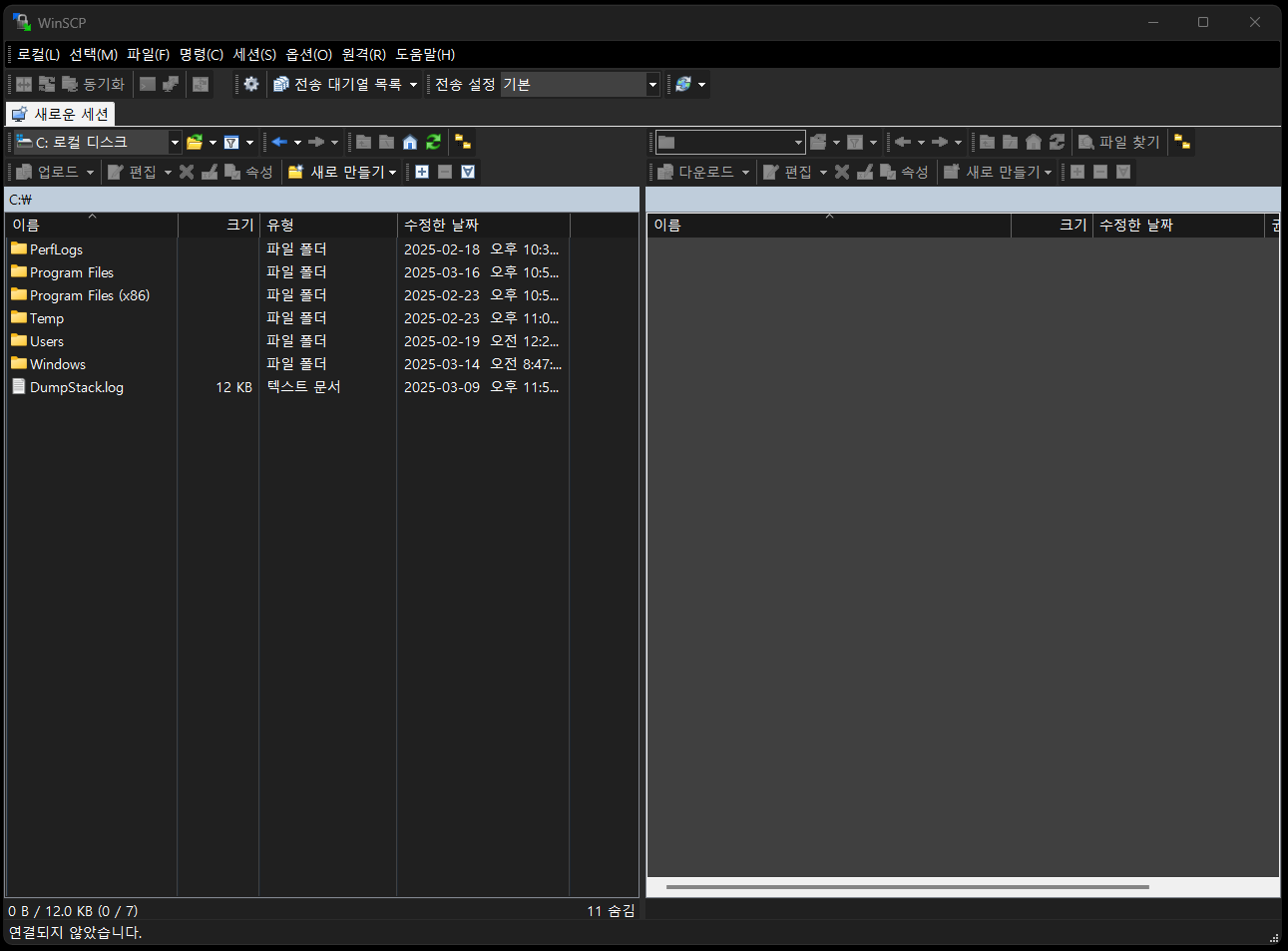
Task: Sort remote files by 수정한 날짜 column
Action: point(1178,226)
